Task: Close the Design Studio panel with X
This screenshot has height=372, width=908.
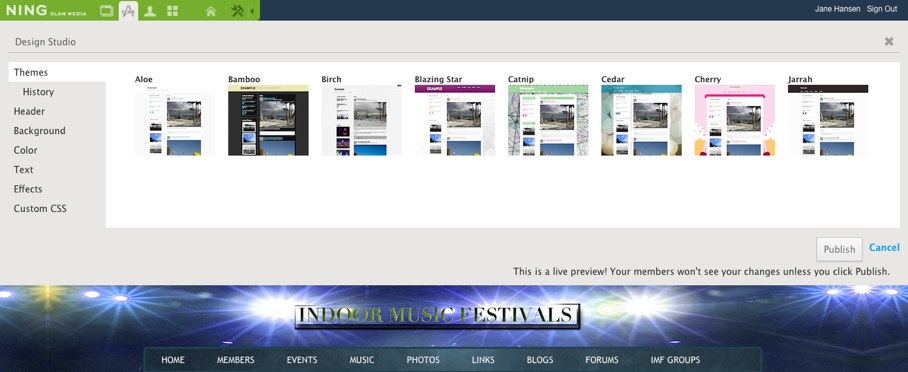Action: coord(889,42)
